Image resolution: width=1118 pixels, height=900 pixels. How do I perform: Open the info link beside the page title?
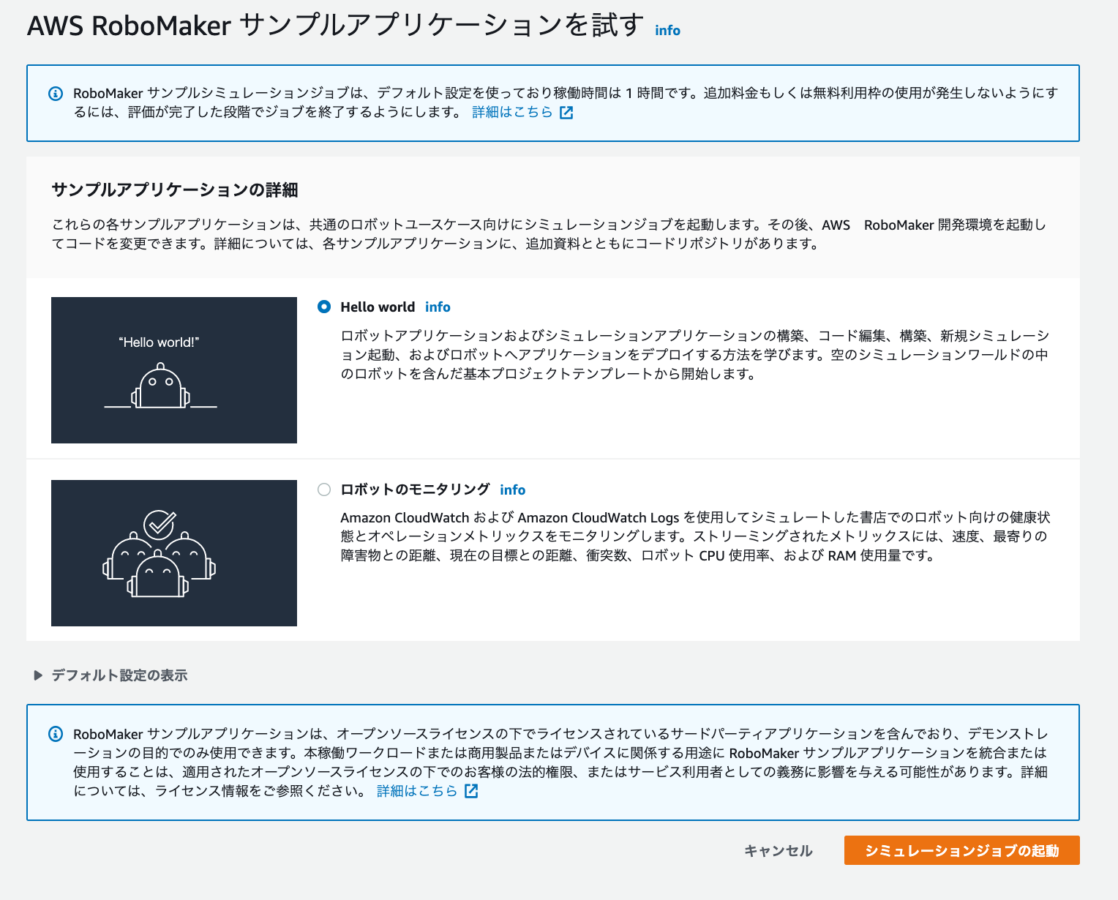pyautogui.click(x=667, y=30)
